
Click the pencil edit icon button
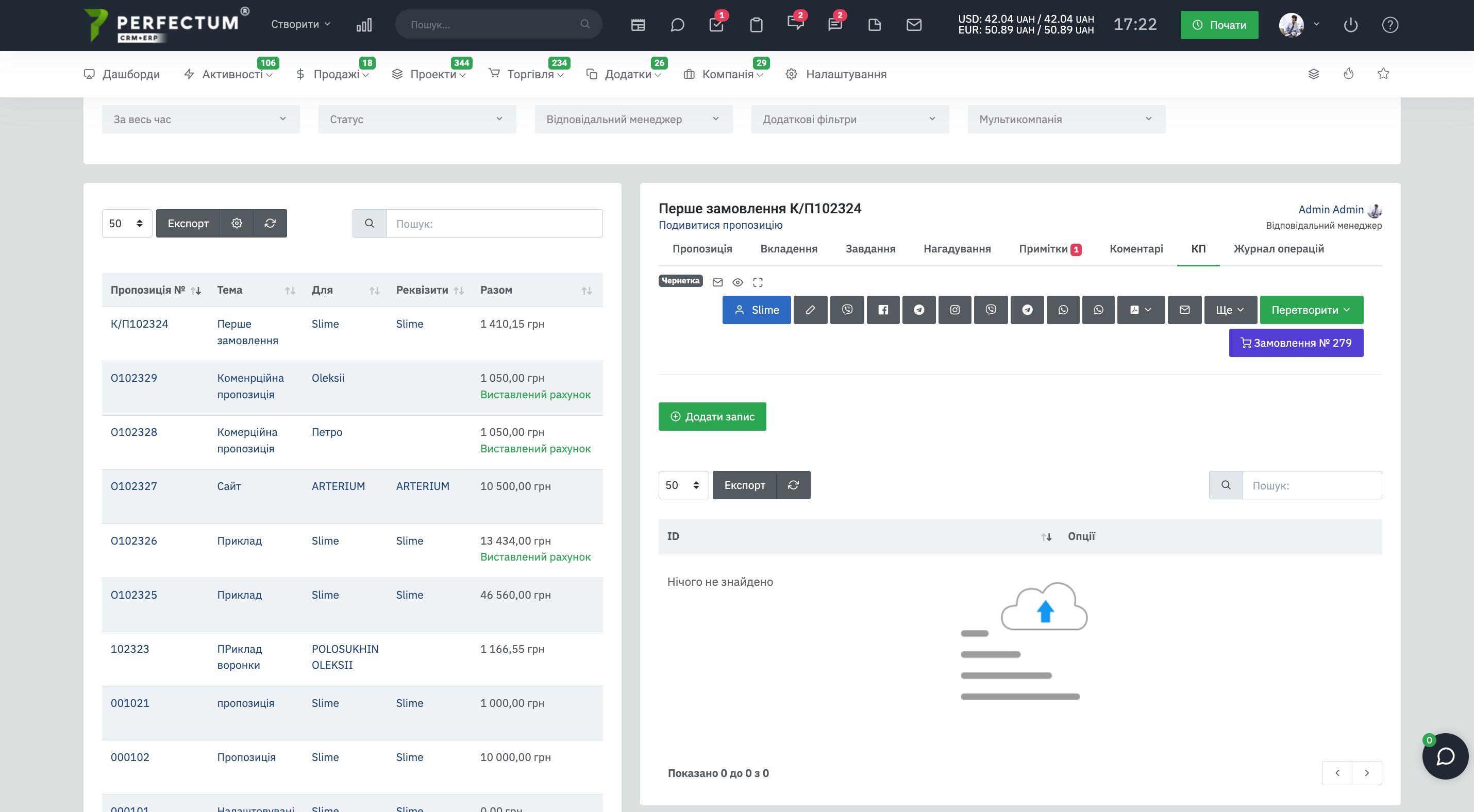click(810, 310)
